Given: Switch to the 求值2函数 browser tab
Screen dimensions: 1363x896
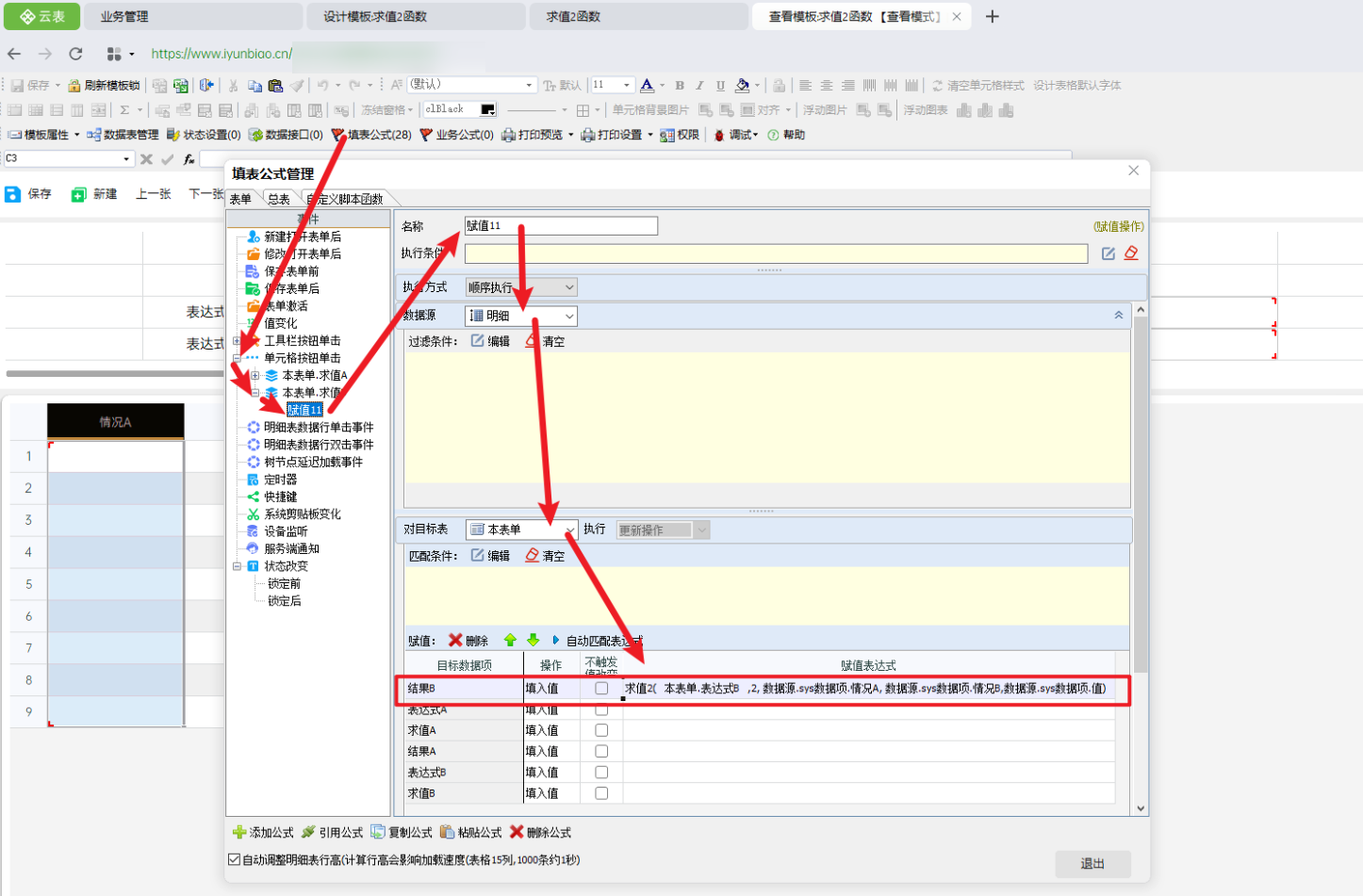Looking at the screenshot, I should coord(638,16).
